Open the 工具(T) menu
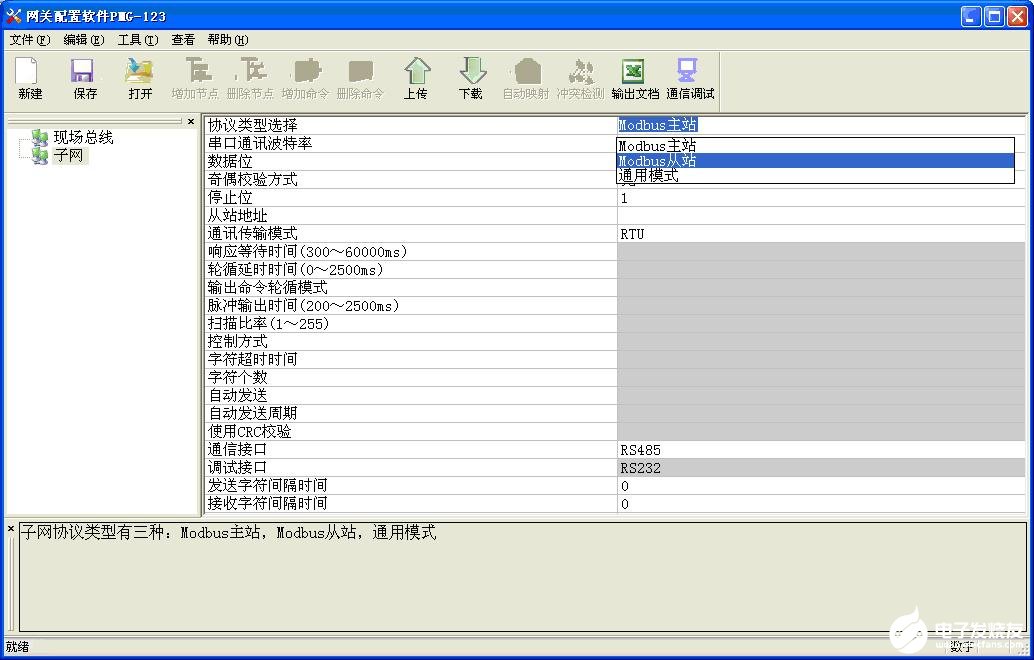1034x660 pixels. pyautogui.click(x=138, y=40)
